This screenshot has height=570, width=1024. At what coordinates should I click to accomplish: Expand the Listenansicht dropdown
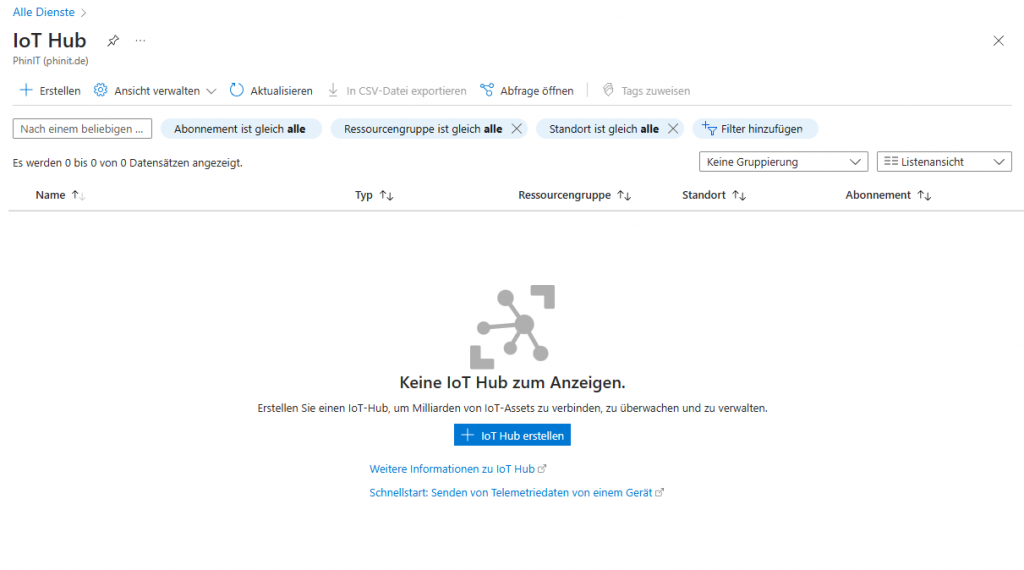944,162
